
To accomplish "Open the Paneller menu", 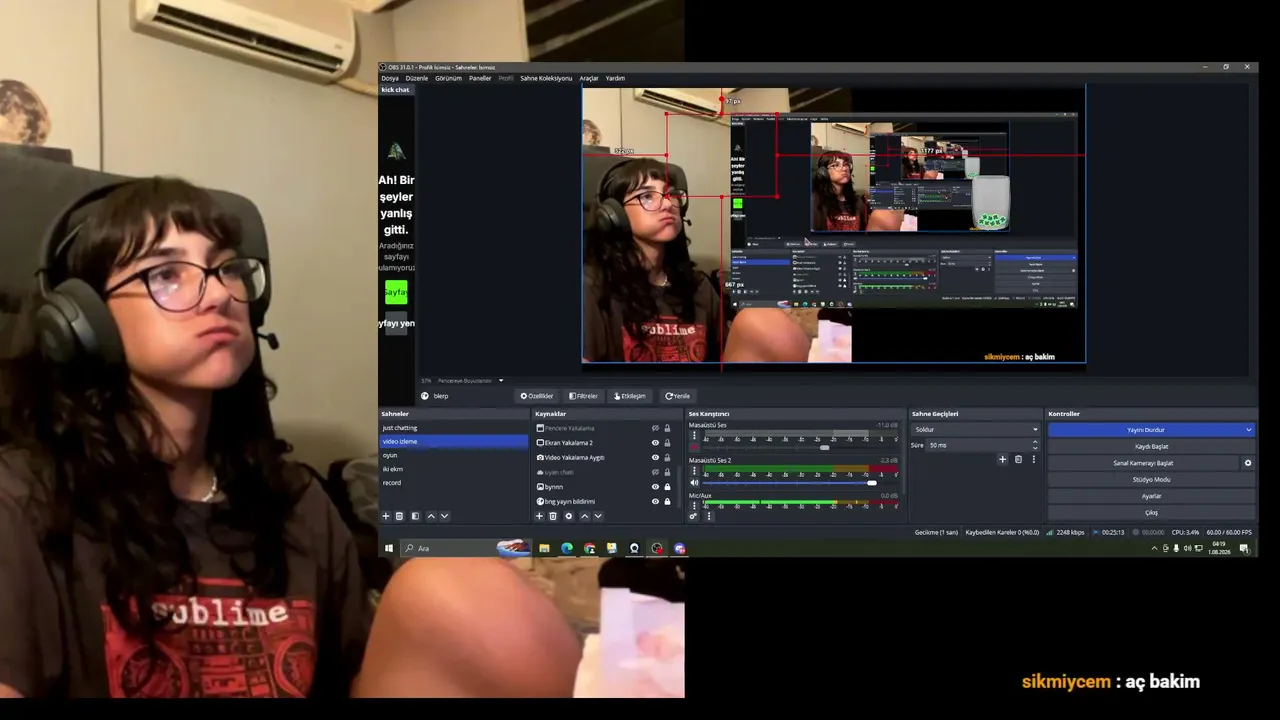I will [480, 78].
